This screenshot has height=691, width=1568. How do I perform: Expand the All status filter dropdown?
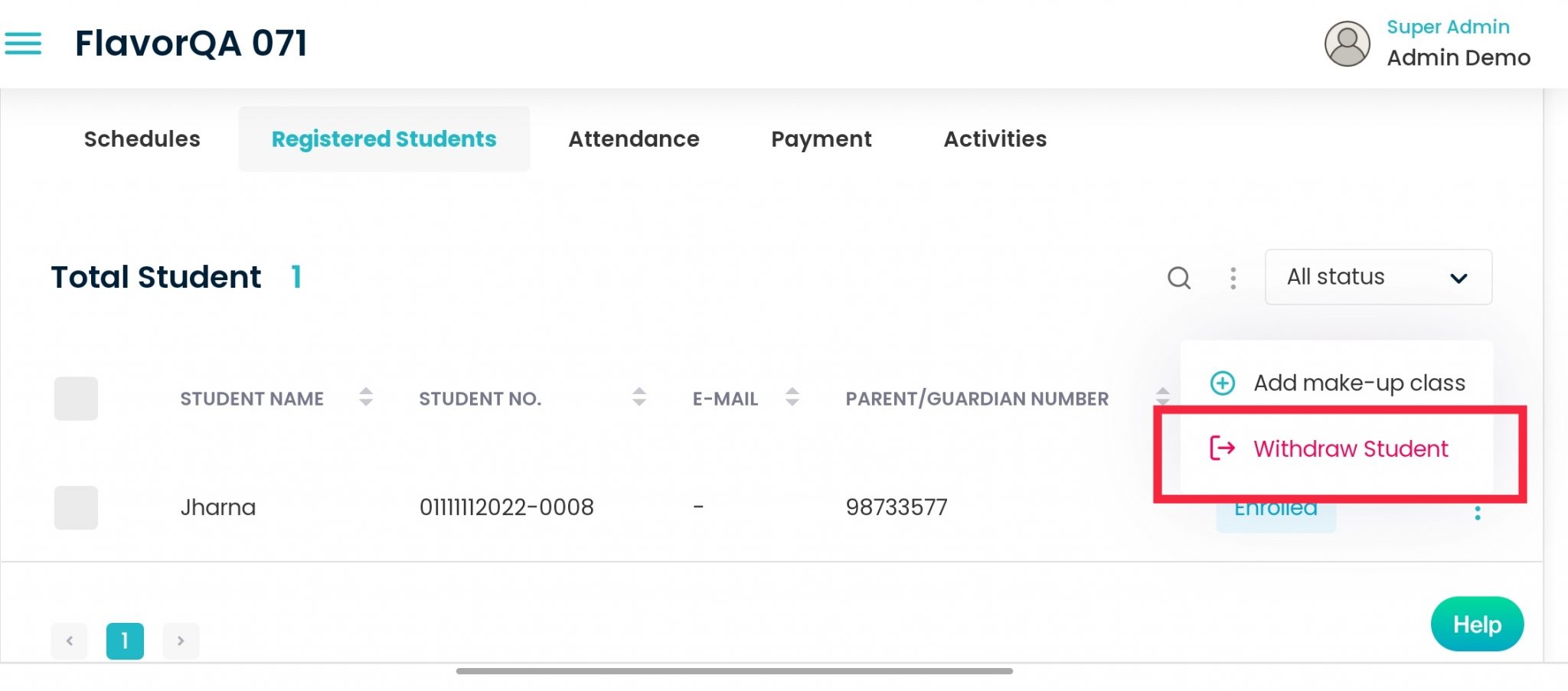click(1377, 277)
